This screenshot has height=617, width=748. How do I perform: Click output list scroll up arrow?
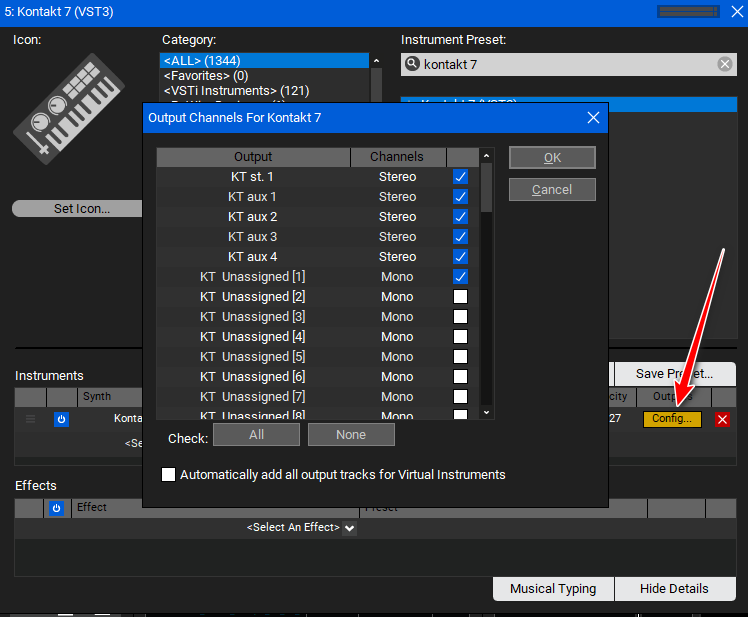tap(486, 156)
